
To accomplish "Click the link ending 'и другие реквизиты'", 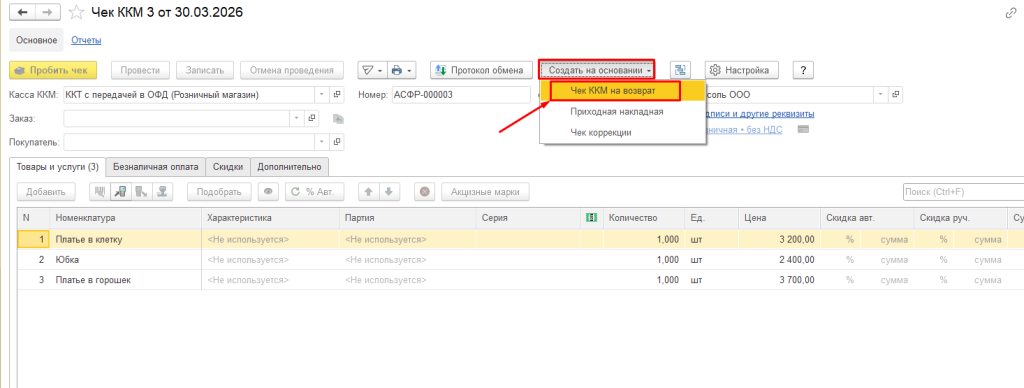I will pyautogui.click(x=760, y=114).
